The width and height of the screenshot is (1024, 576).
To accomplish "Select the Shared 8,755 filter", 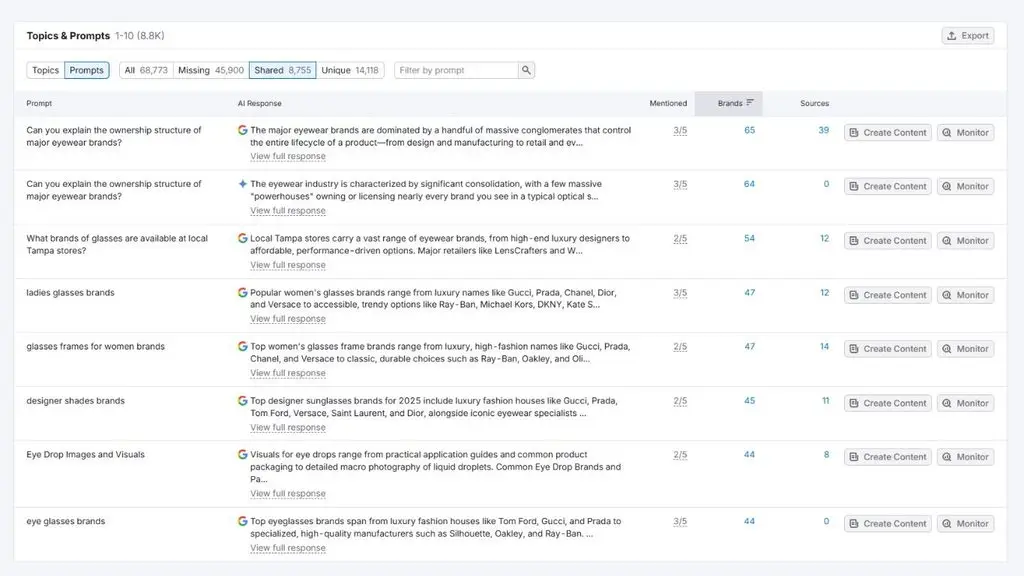I will click(283, 70).
